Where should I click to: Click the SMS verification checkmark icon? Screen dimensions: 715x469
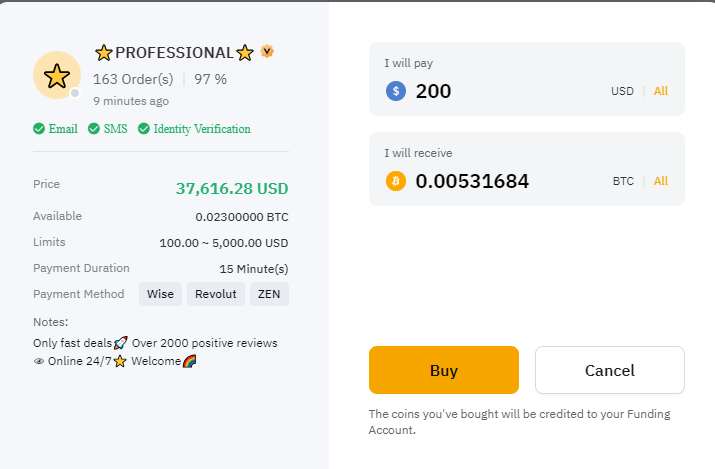tap(93, 129)
